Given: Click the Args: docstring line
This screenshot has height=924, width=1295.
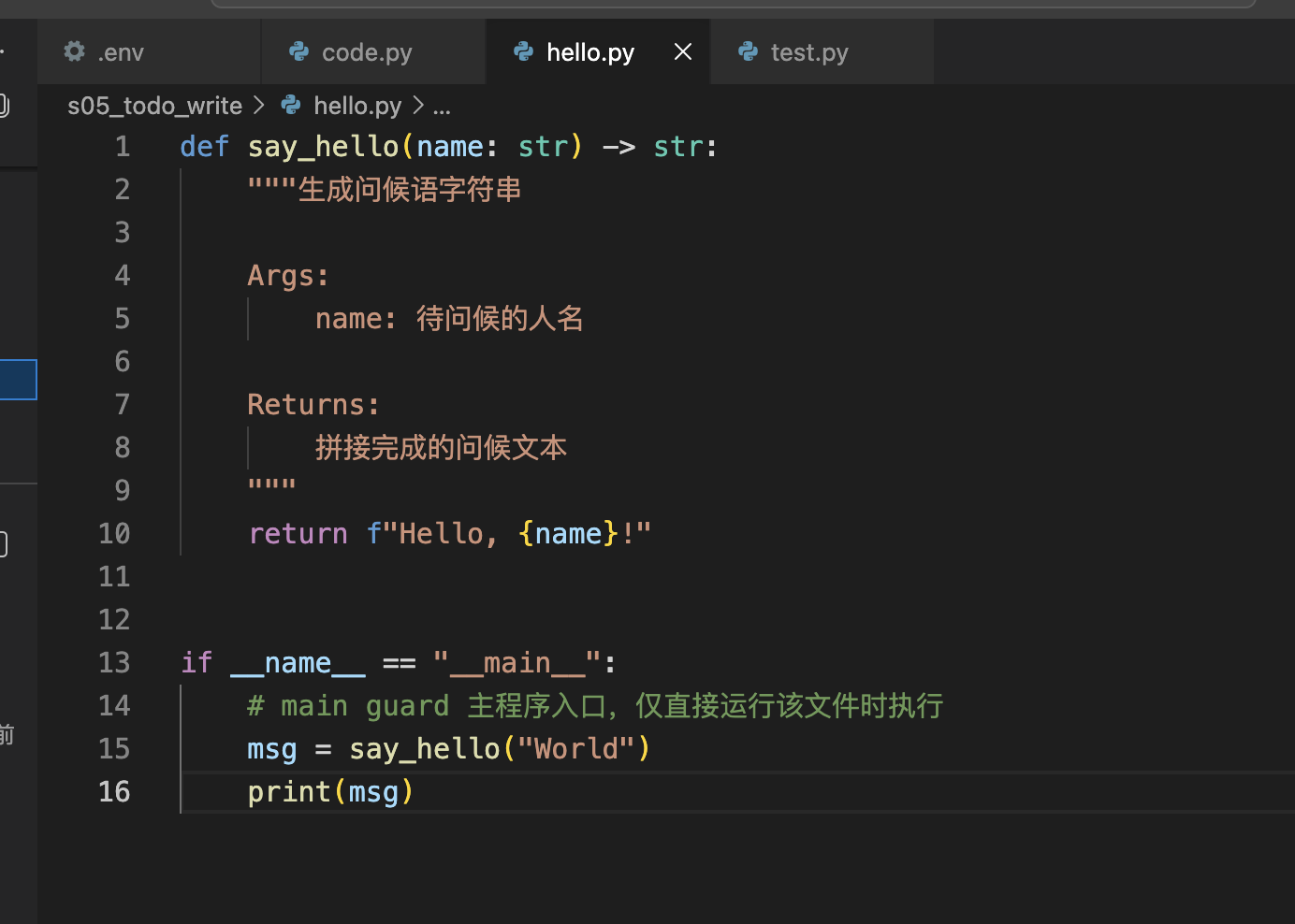Looking at the screenshot, I should pos(288,276).
